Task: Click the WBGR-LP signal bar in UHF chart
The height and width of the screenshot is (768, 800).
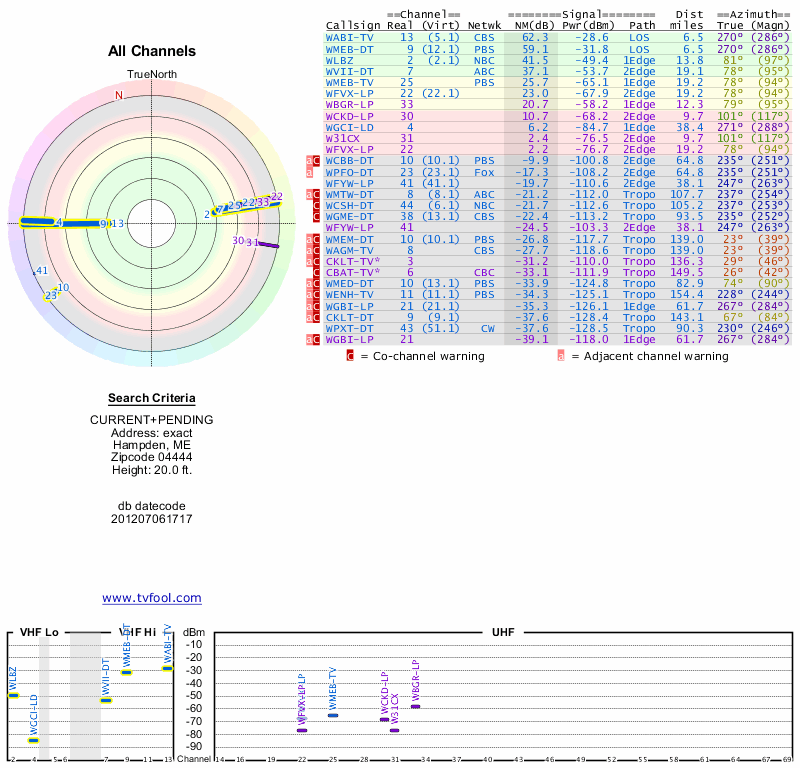Action: pos(415,707)
